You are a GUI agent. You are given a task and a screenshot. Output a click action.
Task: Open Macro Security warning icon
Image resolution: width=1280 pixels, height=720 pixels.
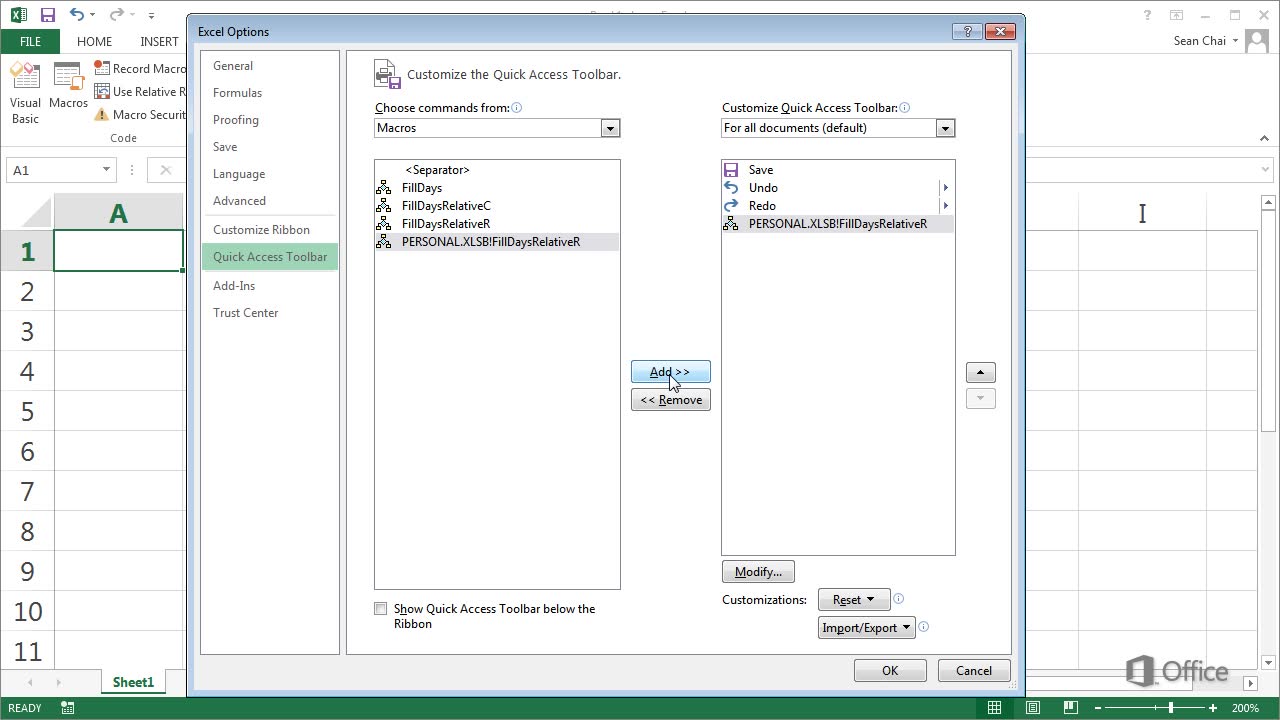point(101,115)
